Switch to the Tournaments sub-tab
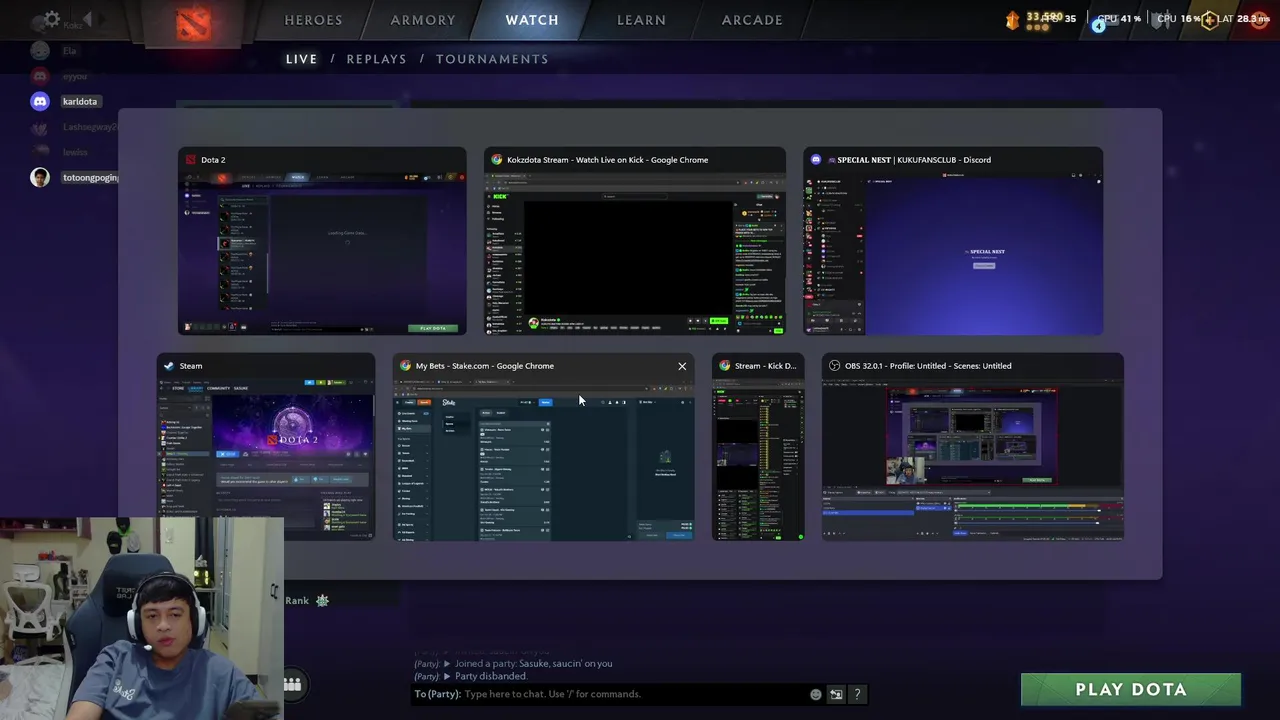Image resolution: width=1280 pixels, height=720 pixels. coord(492,59)
